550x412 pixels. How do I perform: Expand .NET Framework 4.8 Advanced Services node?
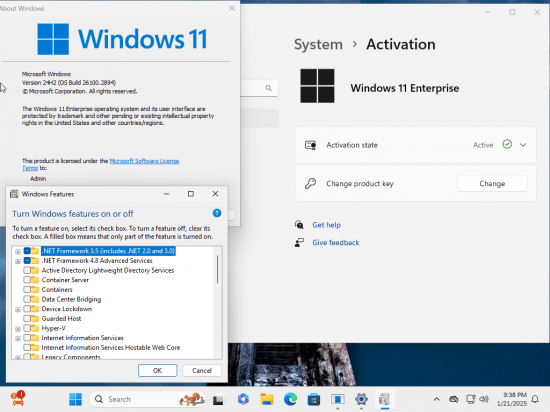18,261
